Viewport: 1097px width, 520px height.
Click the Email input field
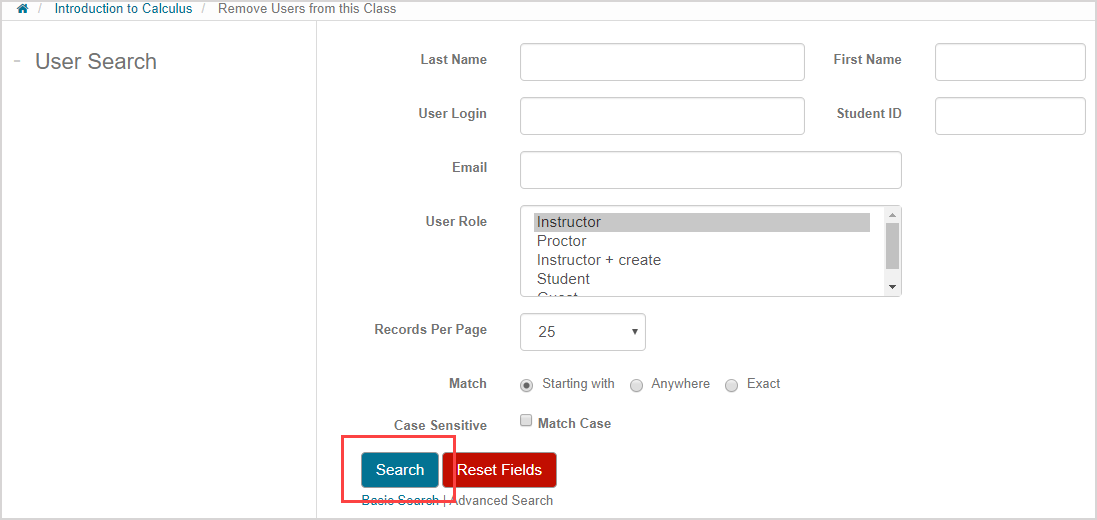tap(710, 170)
